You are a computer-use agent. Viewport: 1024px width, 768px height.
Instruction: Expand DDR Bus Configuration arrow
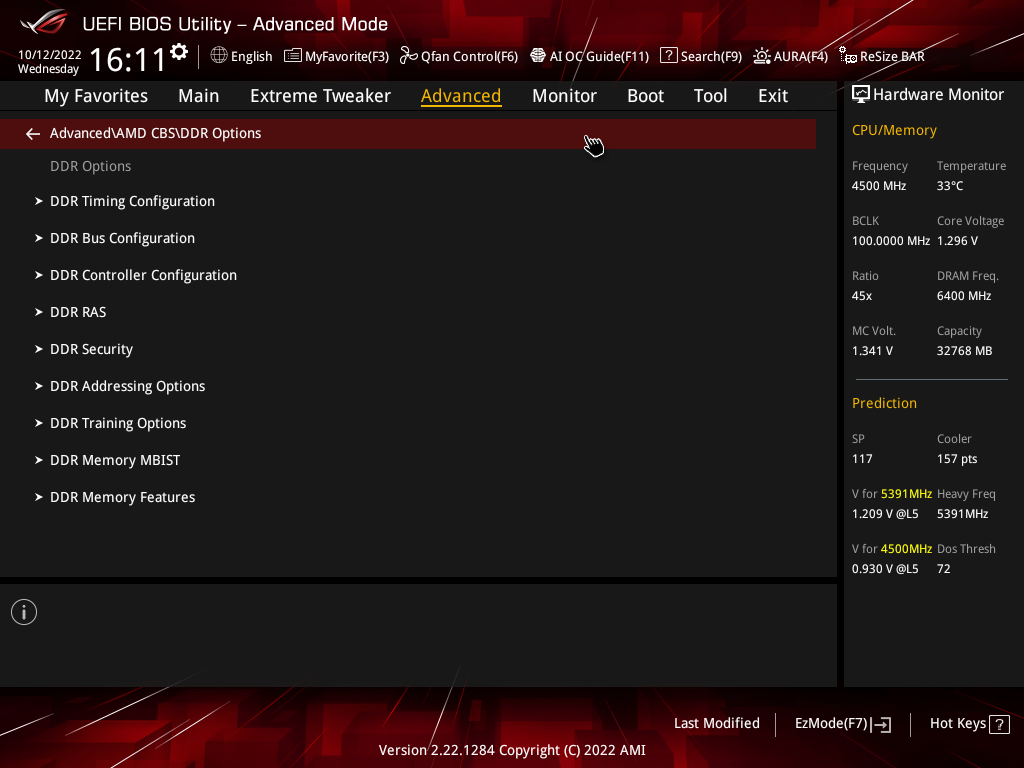pos(39,238)
